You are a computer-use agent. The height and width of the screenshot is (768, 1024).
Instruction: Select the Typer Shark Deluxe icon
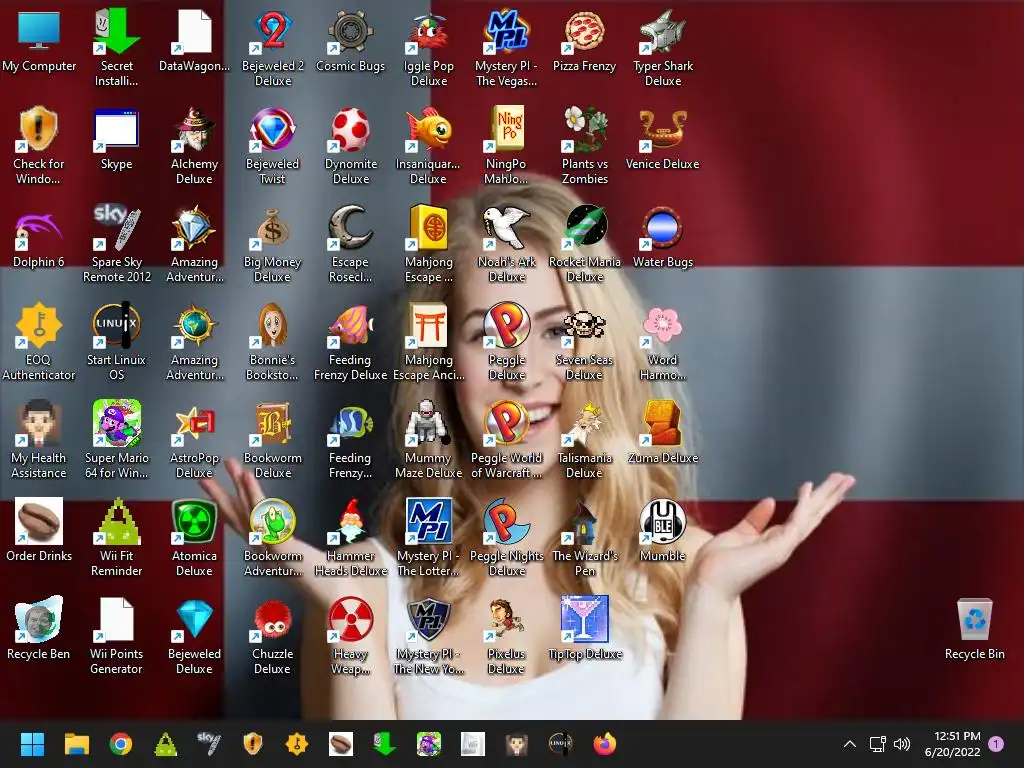pos(662,31)
